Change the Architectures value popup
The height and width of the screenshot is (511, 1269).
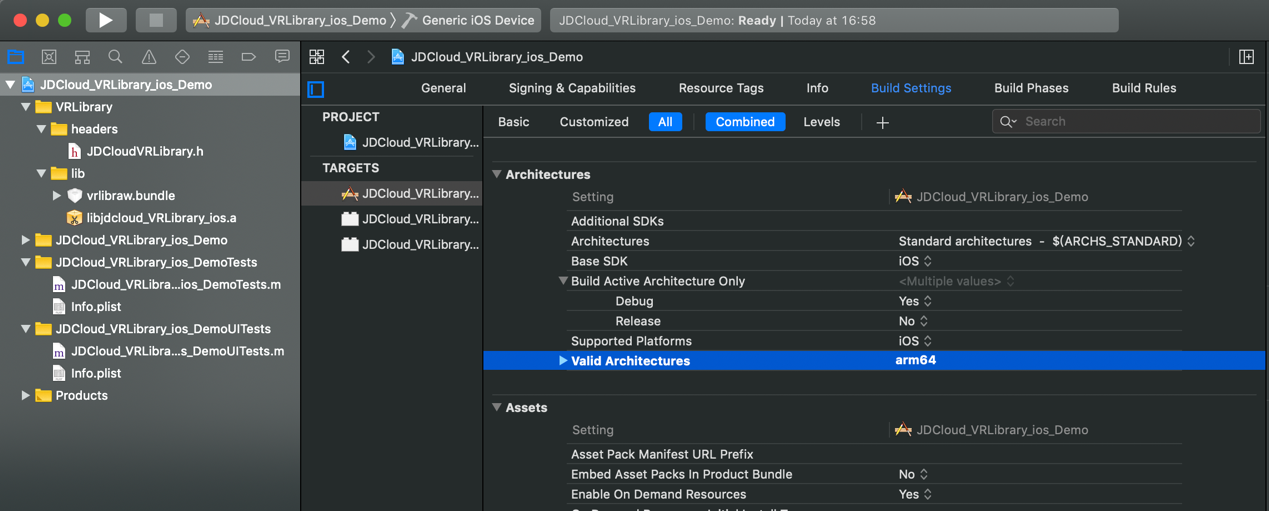tap(1046, 241)
